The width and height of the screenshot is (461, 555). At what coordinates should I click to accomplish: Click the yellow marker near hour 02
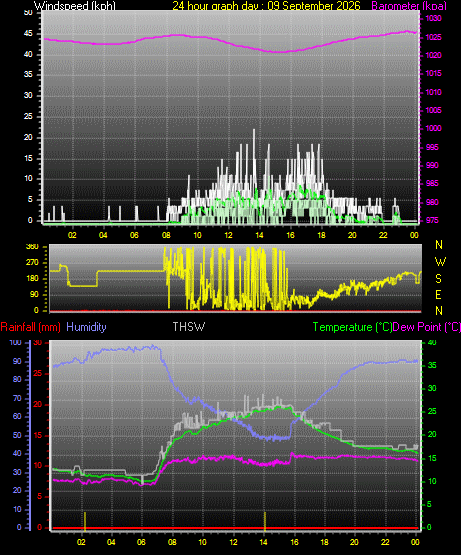[85, 521]
